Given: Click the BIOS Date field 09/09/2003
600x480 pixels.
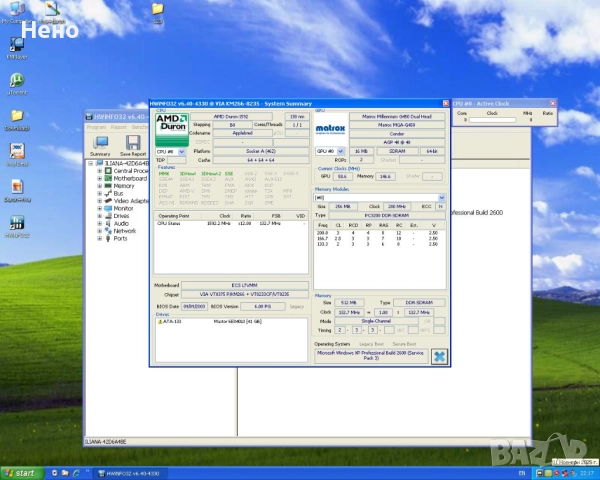Looking at the screenshot, I should (194, 306).
